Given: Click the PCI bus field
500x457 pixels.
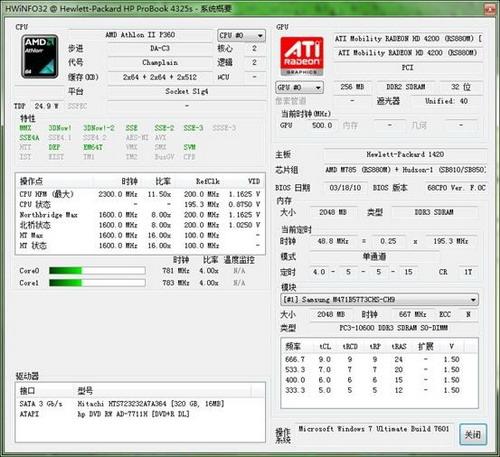Looking at the screenshot, I should tap(408, 68).
